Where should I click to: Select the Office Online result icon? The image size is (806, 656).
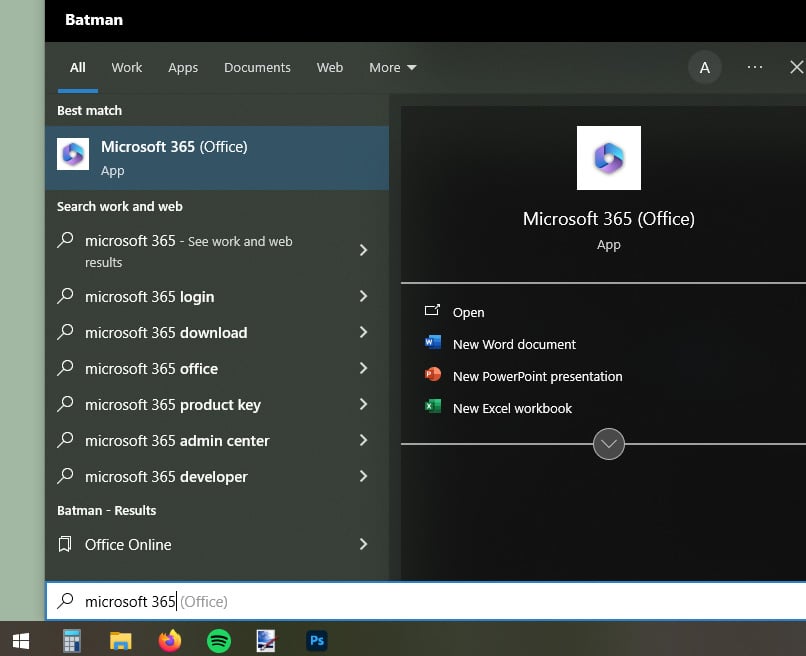coord(64,545)
